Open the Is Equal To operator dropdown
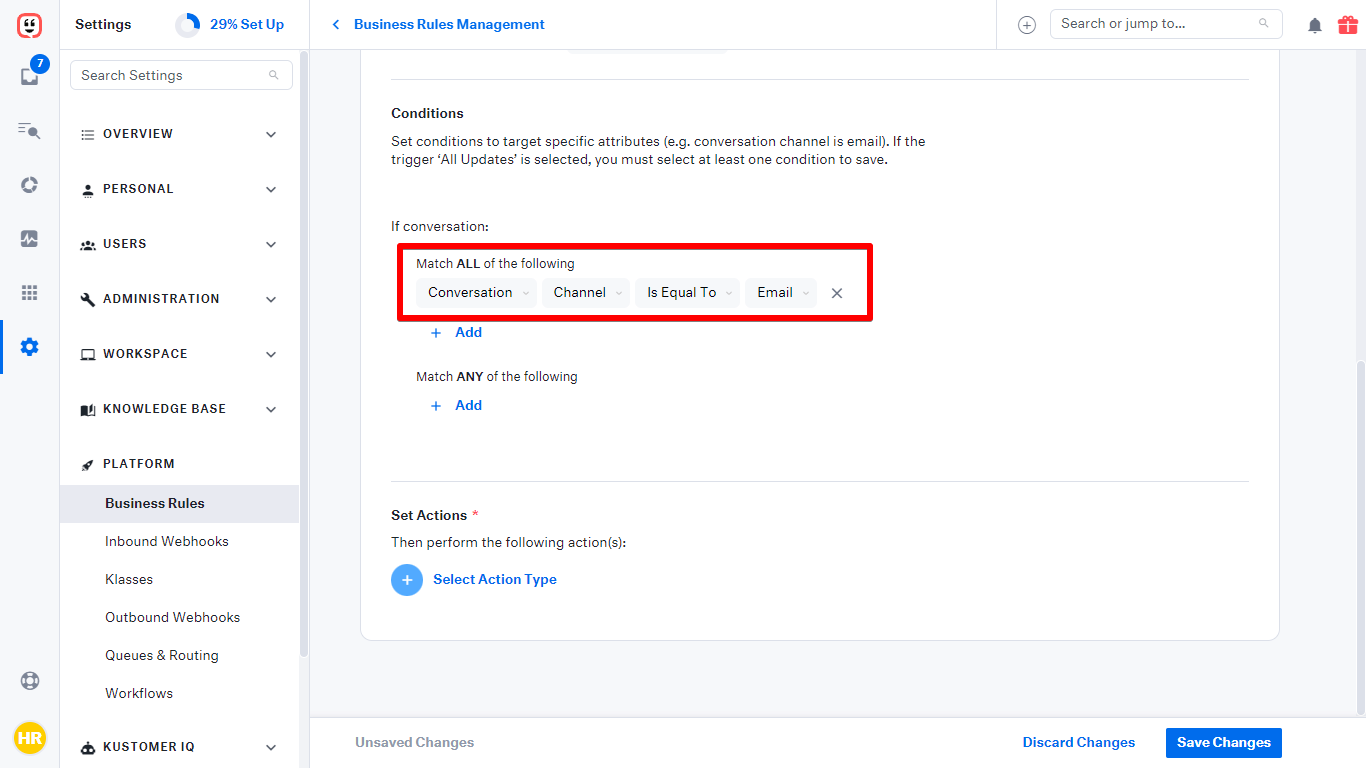The image size is (1366, 768). coord(688,293)
